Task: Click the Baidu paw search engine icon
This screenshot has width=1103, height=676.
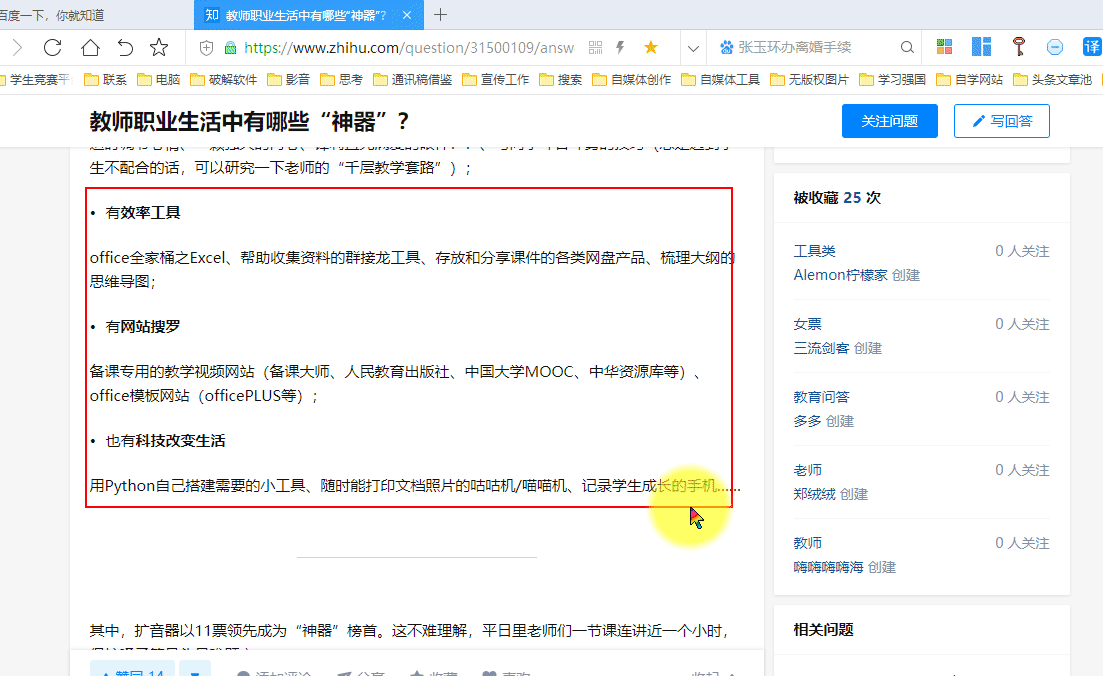Action: coord(727,48)
